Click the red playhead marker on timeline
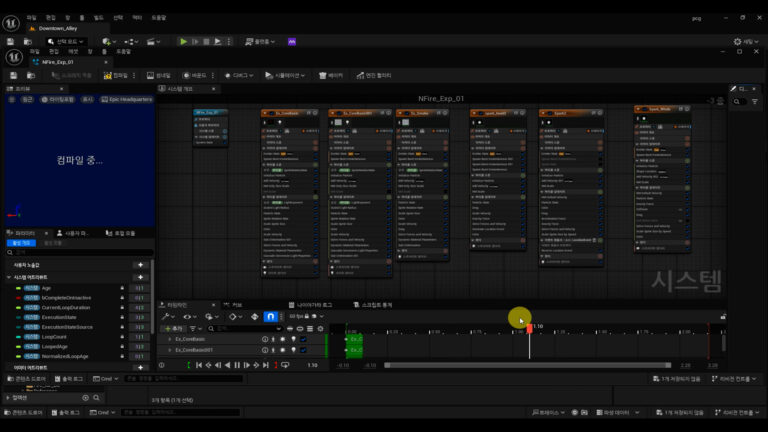Screen dimensions: 768x432 [x=529, y=328]
